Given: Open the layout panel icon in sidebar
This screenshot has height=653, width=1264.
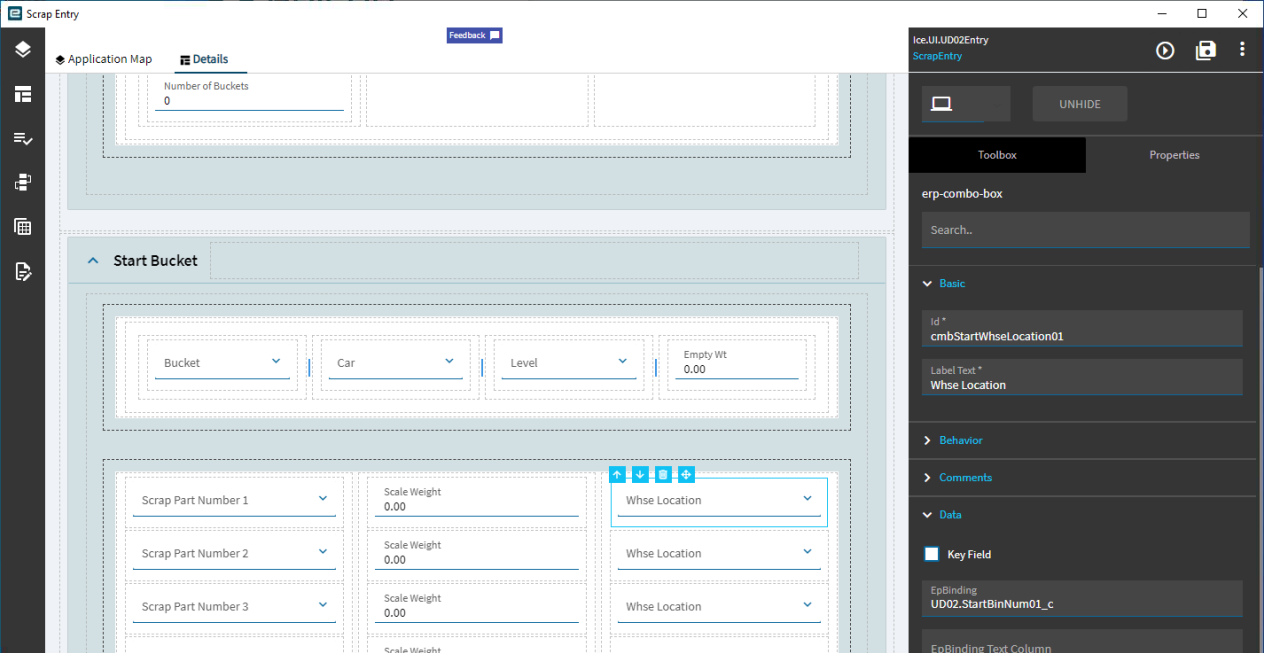Looking at the screenshot, I should [x=22, y=94].
